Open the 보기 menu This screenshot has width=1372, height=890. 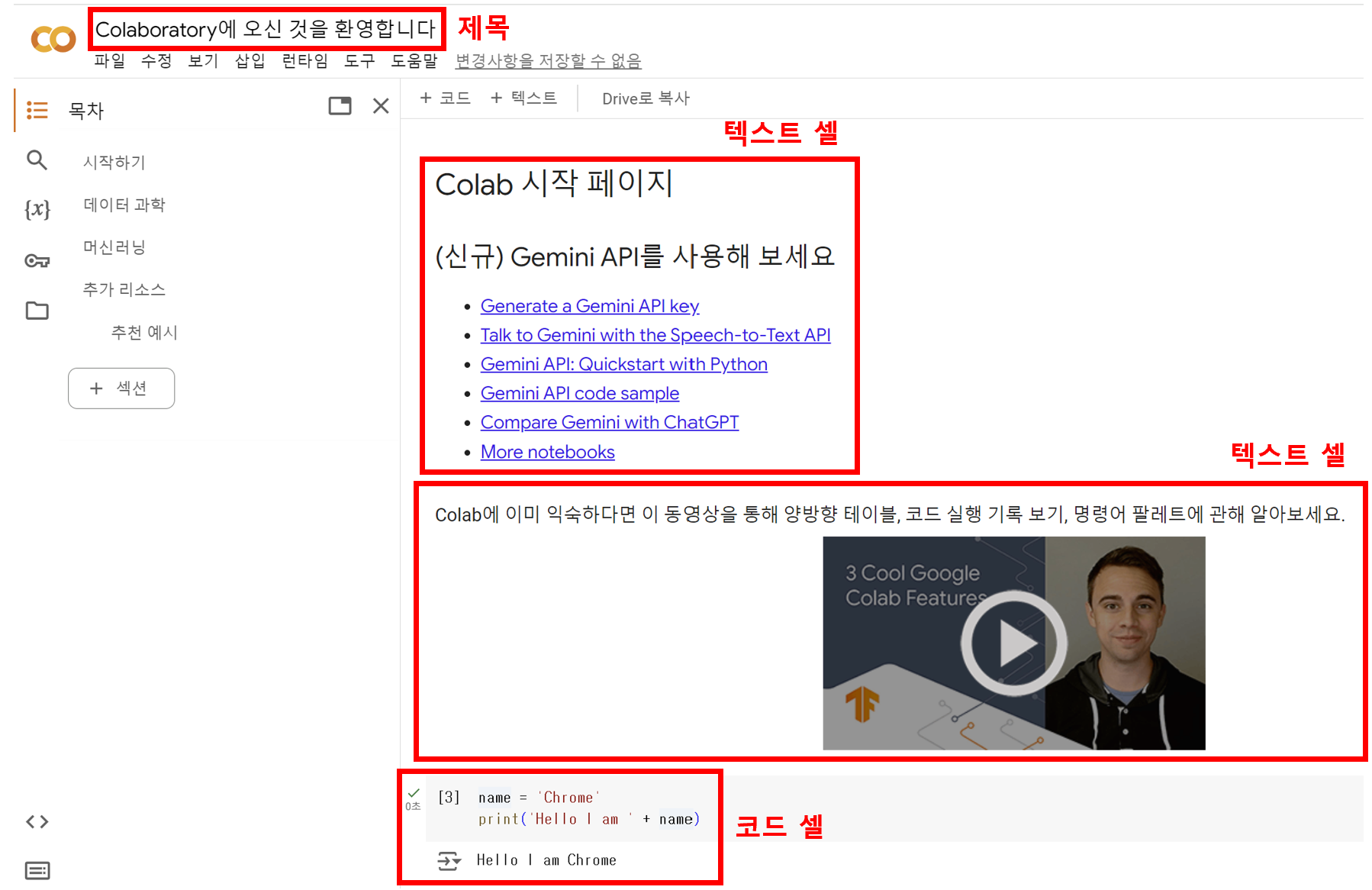click(203, 61)
